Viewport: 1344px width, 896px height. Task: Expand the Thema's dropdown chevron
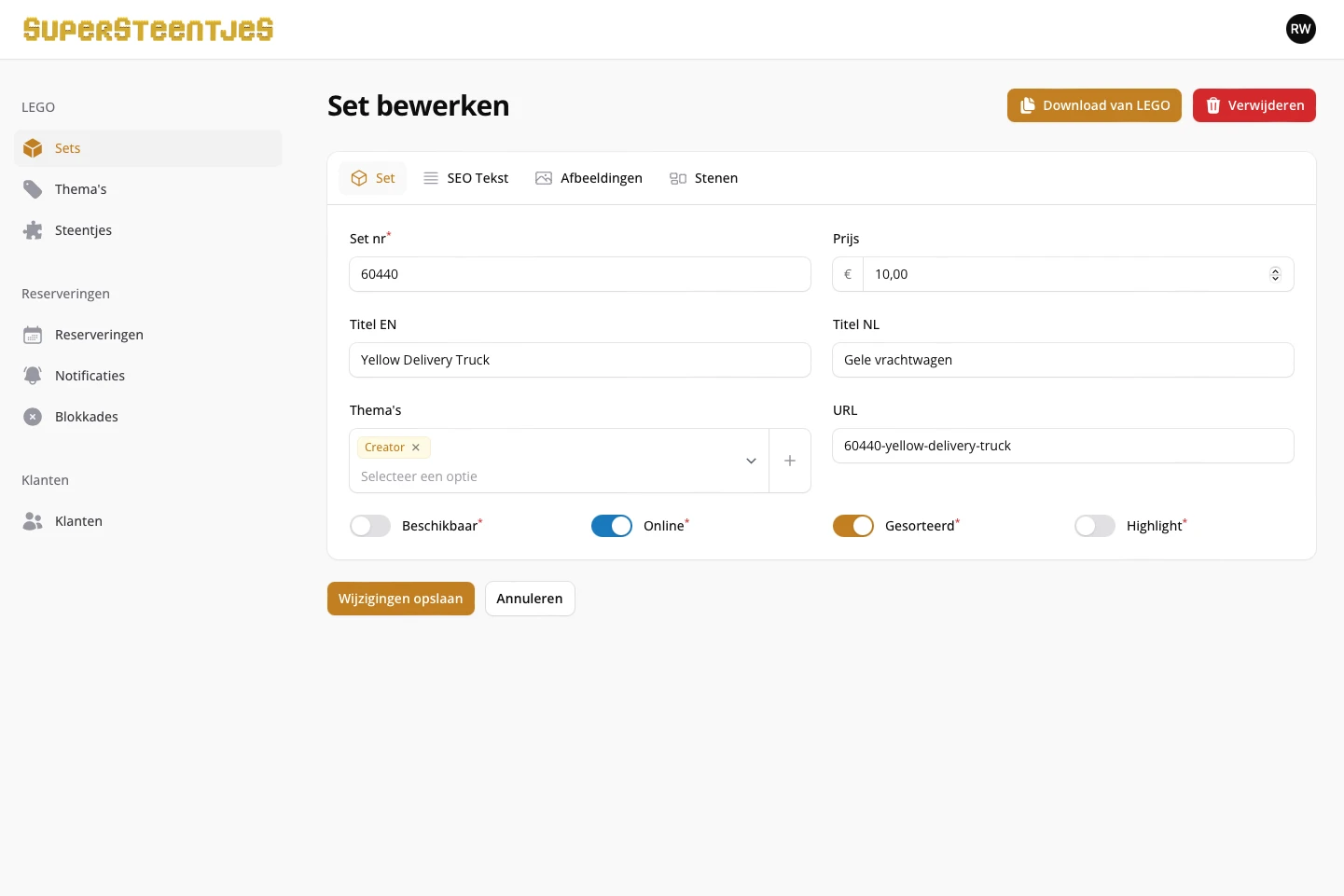coord(751,461)
